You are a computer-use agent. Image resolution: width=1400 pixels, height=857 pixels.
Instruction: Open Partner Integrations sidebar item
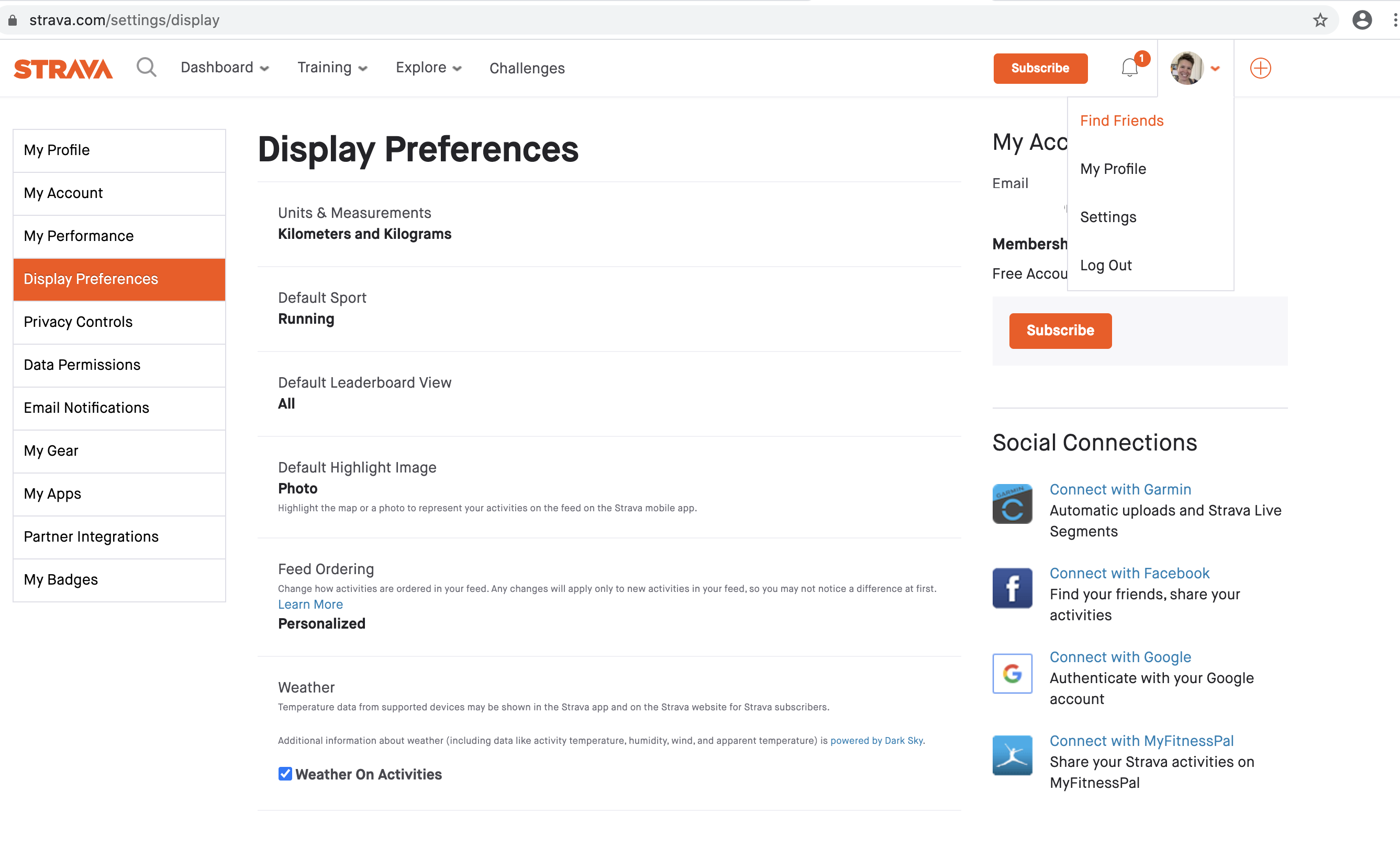(119, 537)
